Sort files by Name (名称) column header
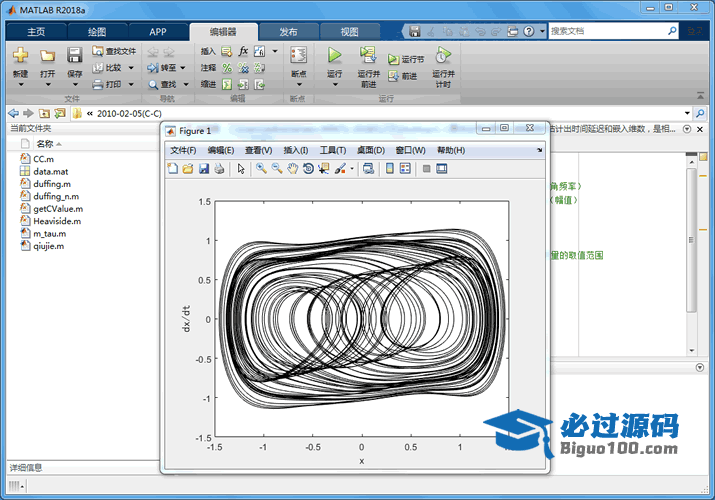 [x=45, y=144]
